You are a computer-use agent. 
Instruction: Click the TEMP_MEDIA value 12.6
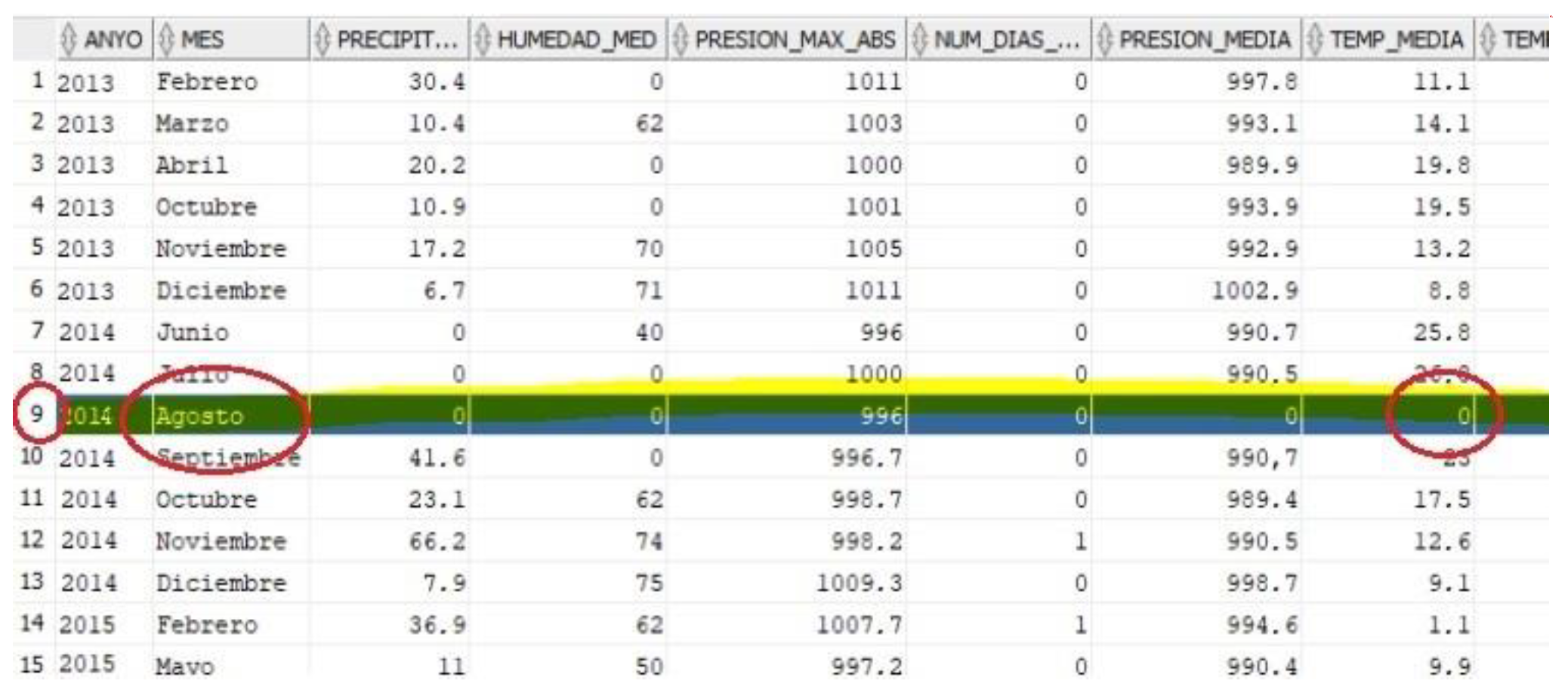1442,541
